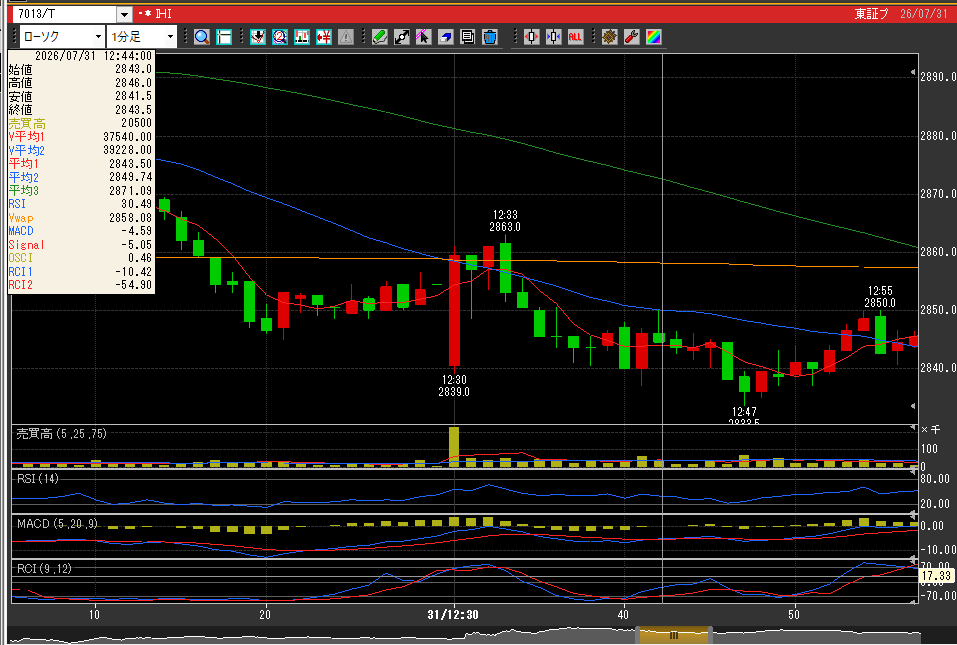Click the RCI1 -10.42 row
This screenshot has height=645, width=957.
[x=81, y=272]
